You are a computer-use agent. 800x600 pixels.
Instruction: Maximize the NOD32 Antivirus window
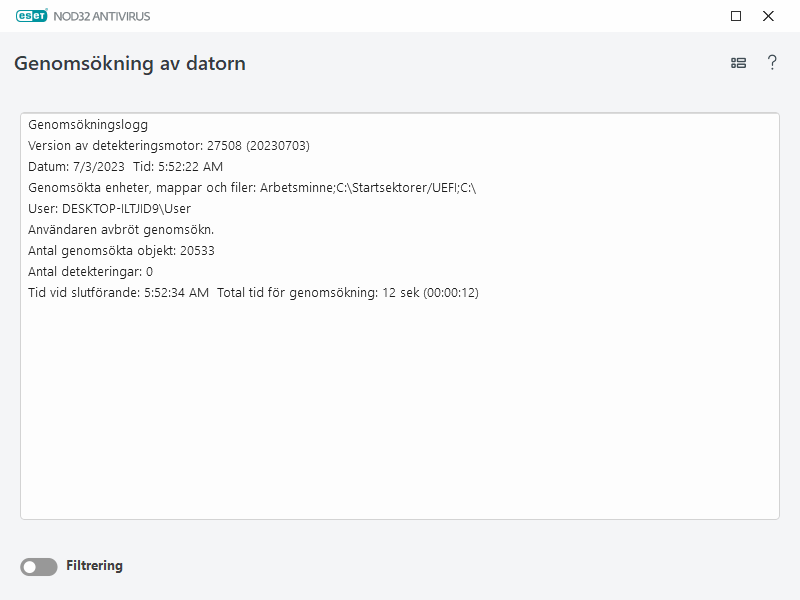pos(737,16)
